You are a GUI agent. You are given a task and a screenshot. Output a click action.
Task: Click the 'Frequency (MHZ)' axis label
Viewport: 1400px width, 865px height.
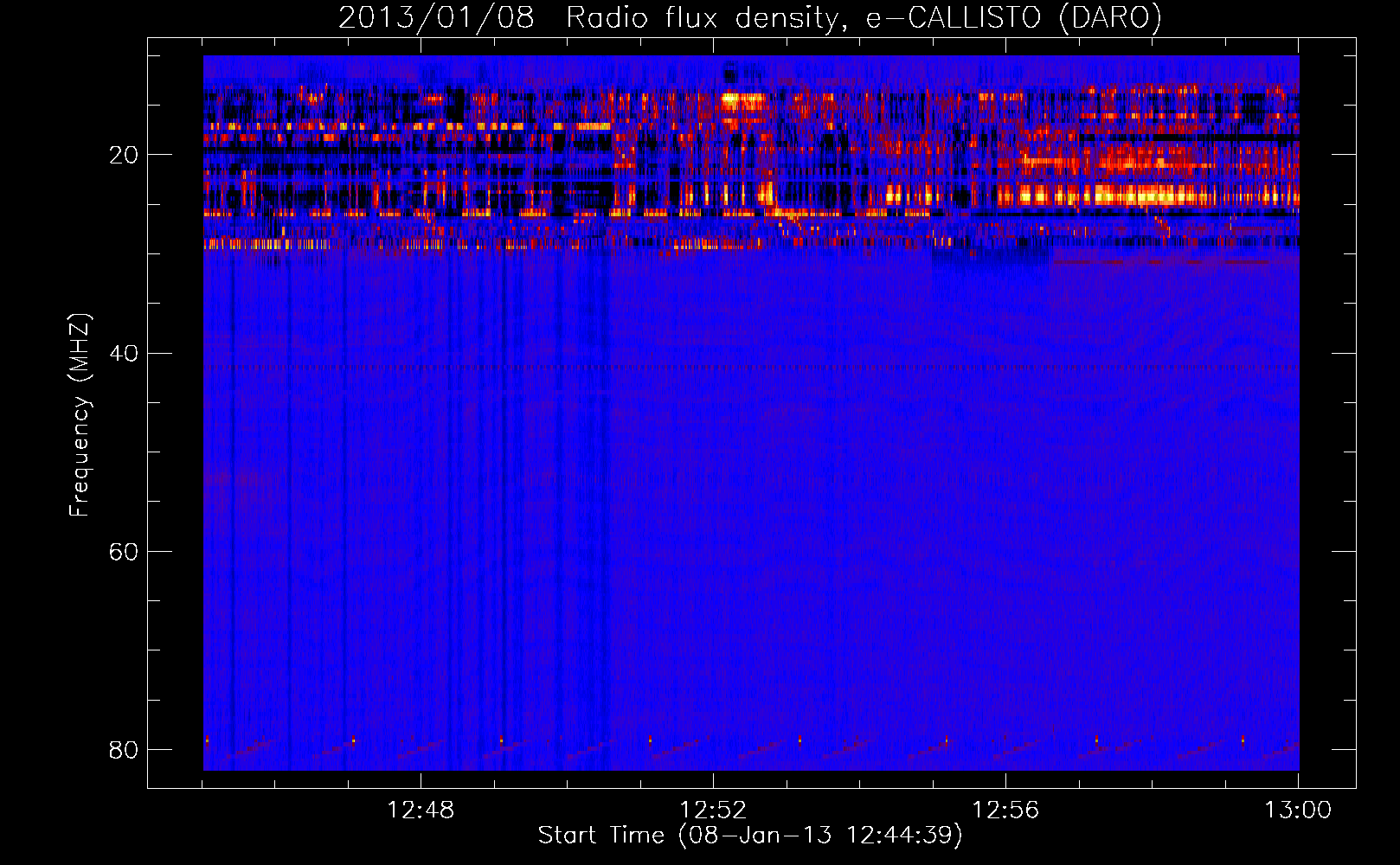80,415
